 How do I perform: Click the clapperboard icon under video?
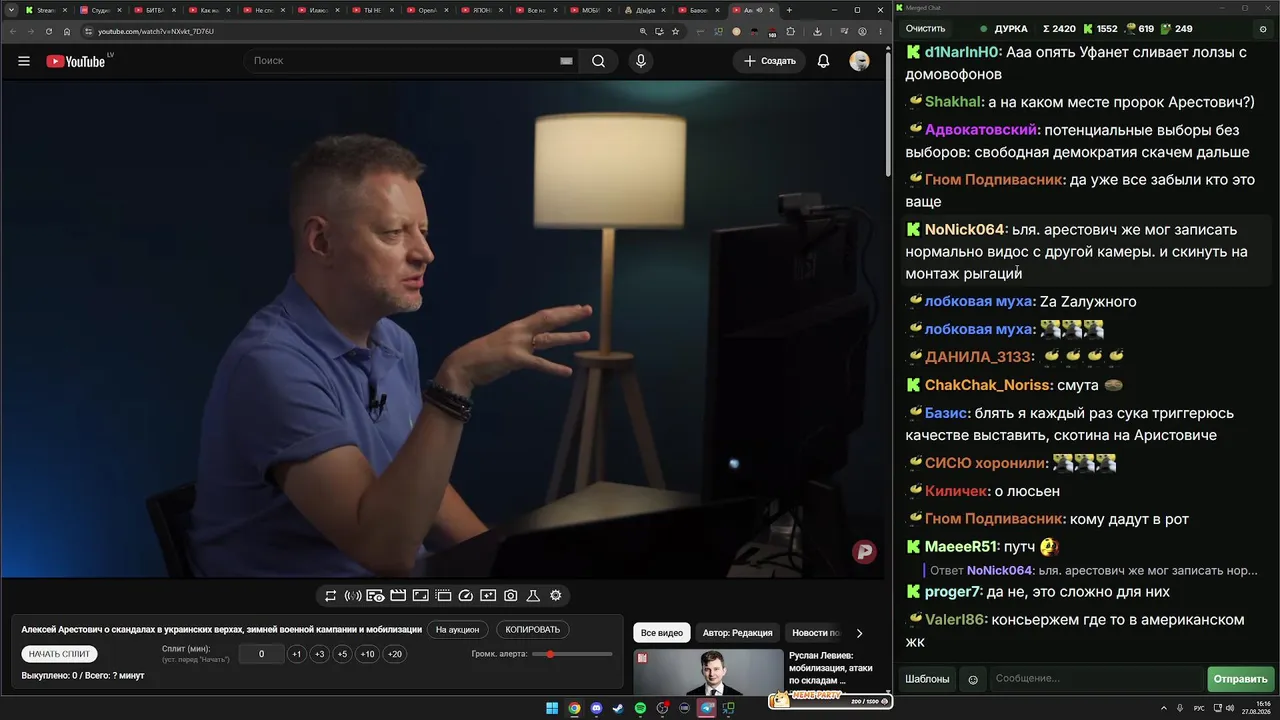(398, 596)
